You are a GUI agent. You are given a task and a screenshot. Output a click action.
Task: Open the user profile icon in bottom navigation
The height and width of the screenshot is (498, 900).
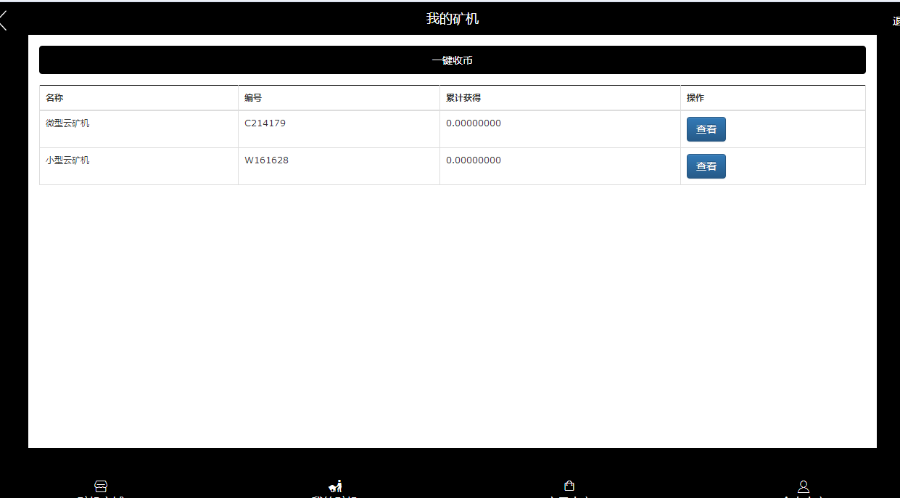804,487
